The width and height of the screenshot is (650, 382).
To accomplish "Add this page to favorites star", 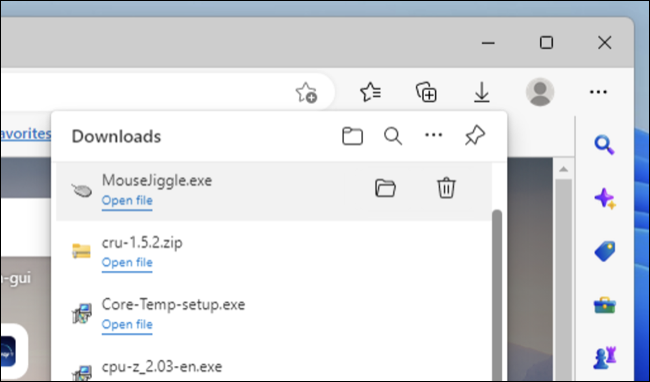I will coord(306,92).
